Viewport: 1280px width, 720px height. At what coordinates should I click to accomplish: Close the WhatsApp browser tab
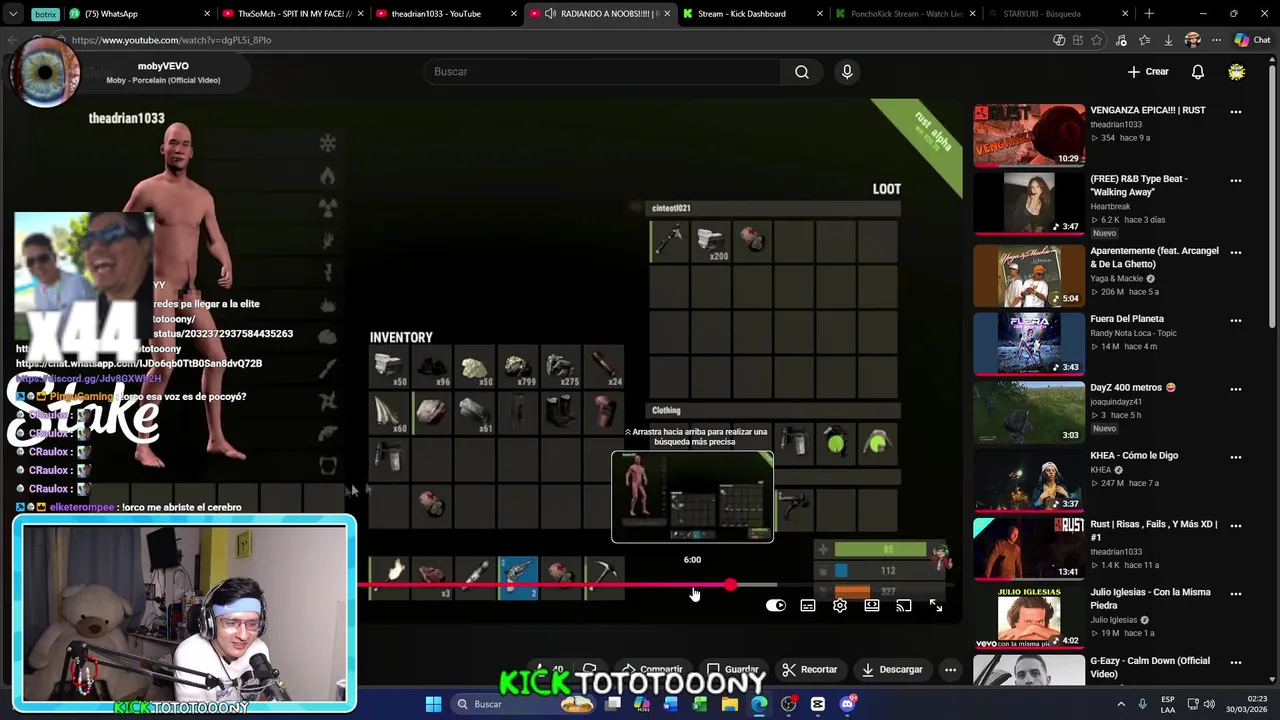click(x=208, y=14)
